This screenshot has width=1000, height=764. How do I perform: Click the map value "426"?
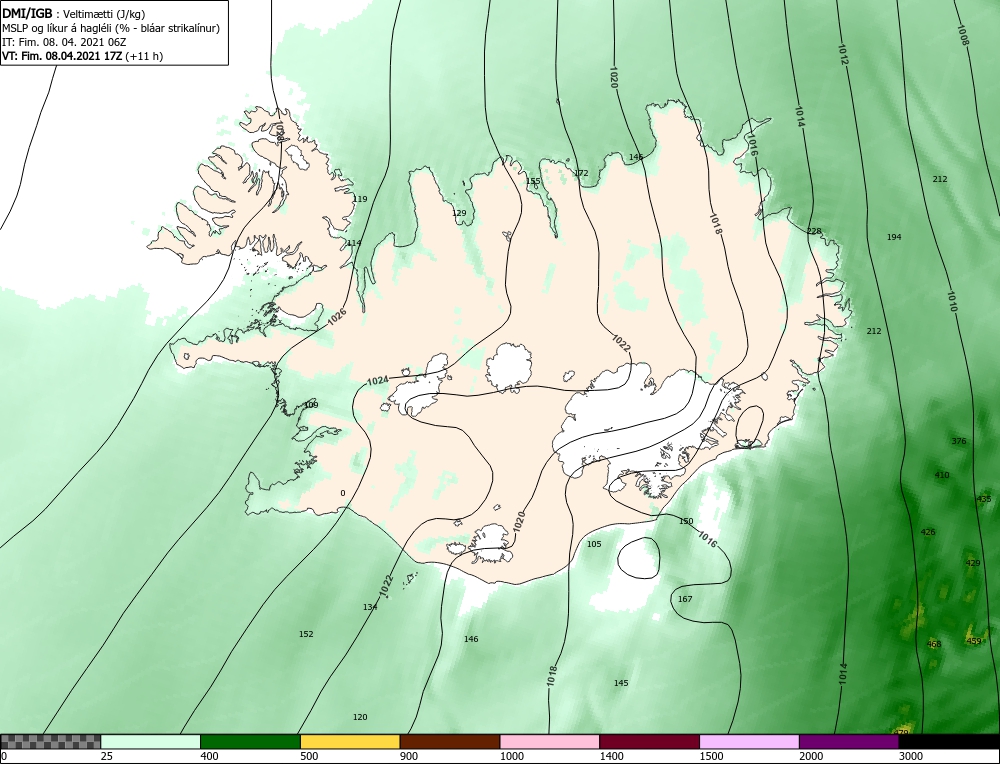pyautogui.click(x=928, y=532)
